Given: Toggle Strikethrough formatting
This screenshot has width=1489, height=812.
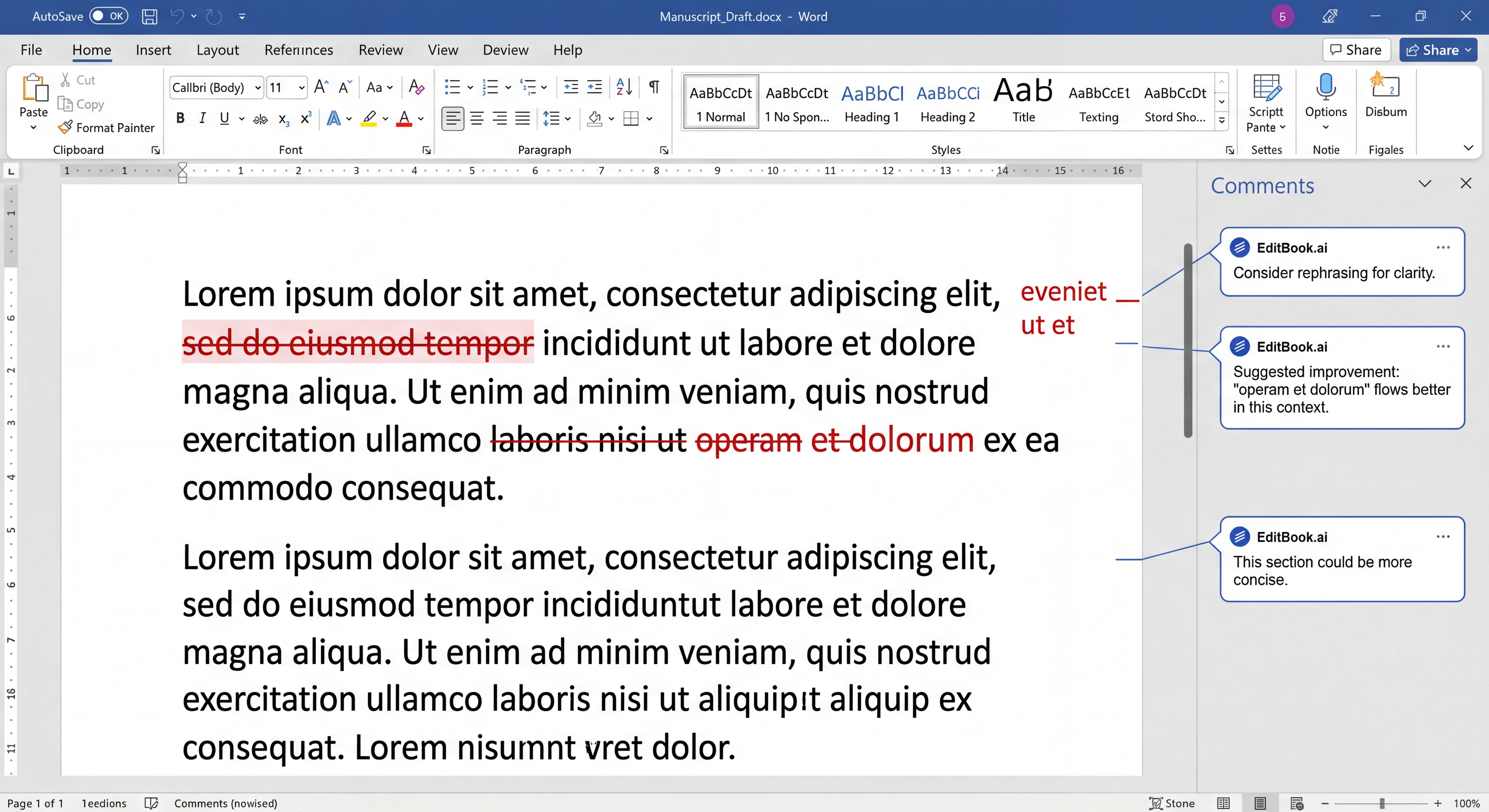Looking at the screenshot, I should [261, 118].
